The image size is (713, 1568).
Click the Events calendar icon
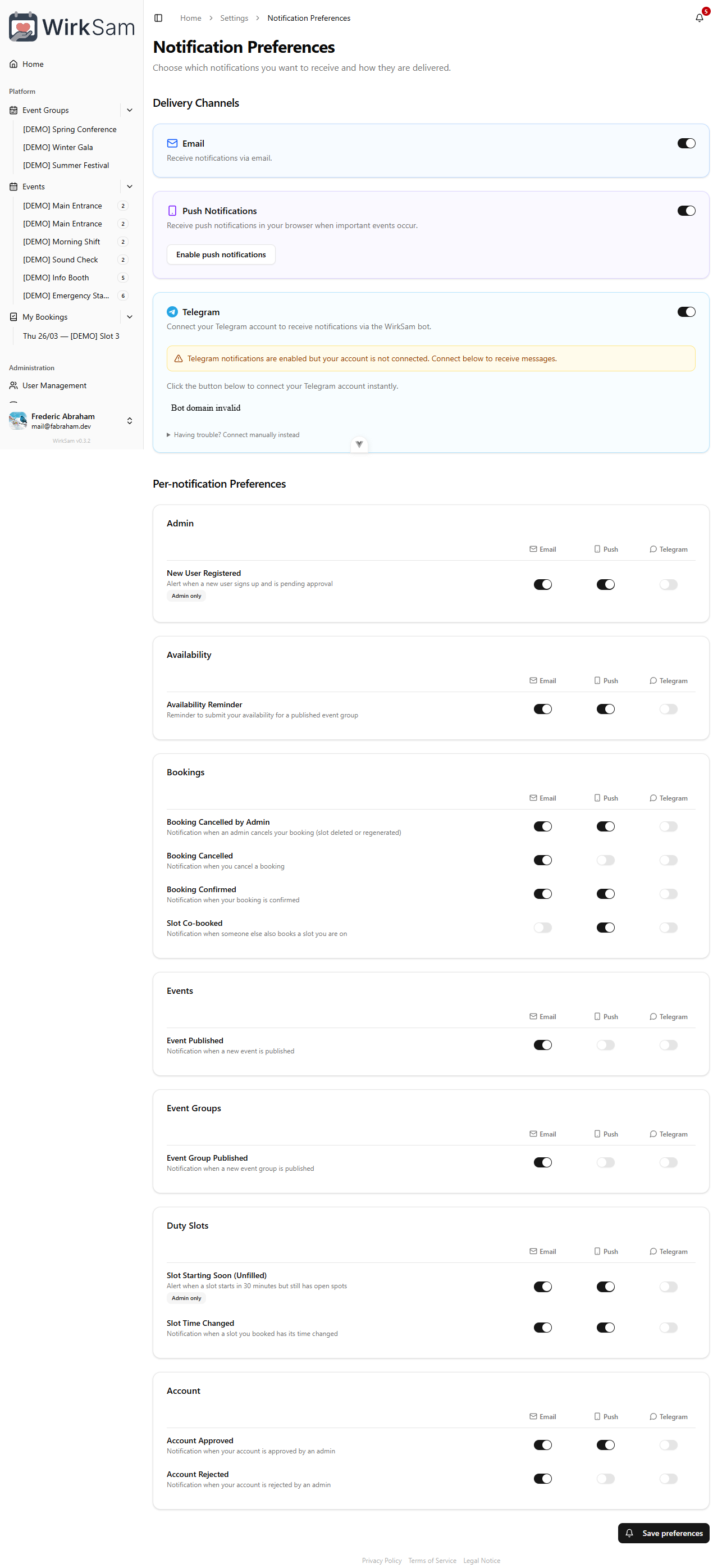(x=13, y=187)
